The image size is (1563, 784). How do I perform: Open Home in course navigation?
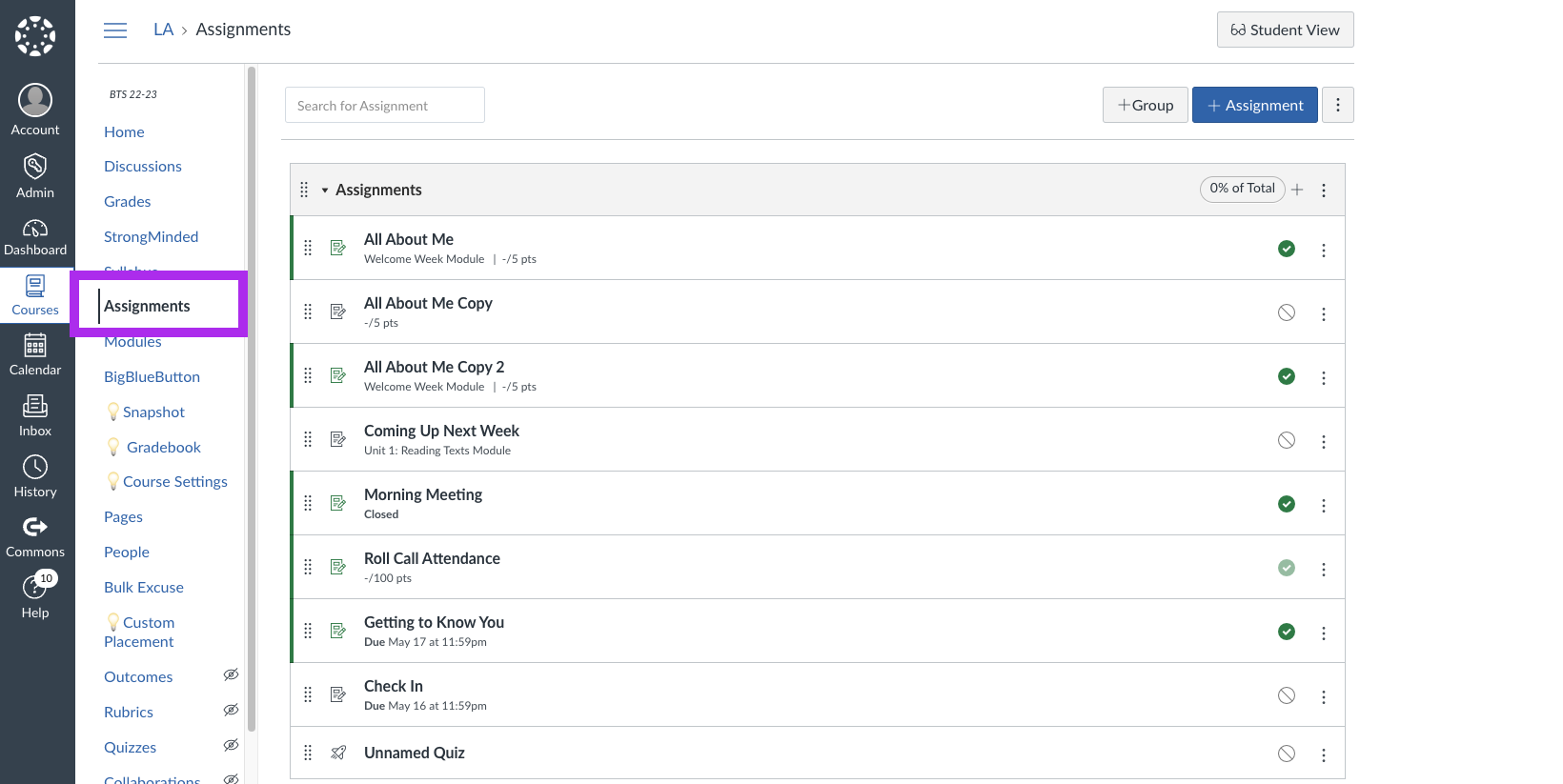coord(124,131)
